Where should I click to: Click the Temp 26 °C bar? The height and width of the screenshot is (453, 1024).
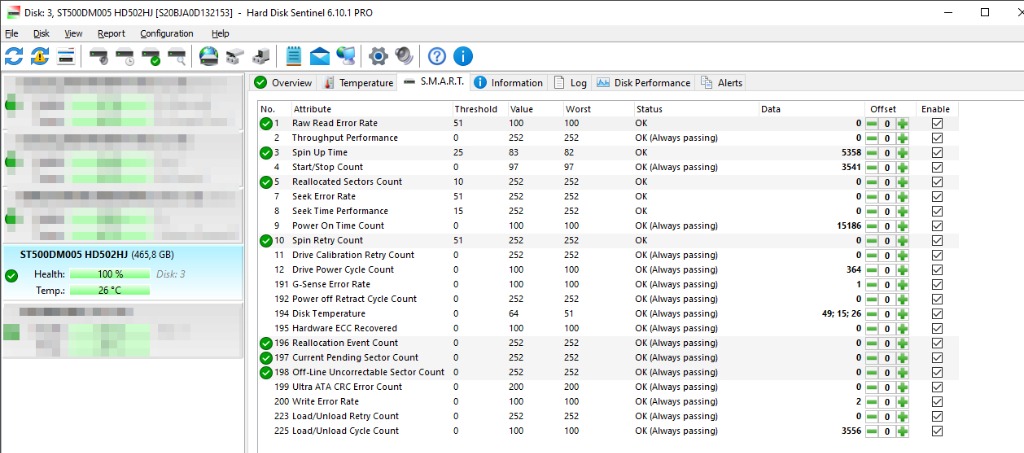(110, 290)
